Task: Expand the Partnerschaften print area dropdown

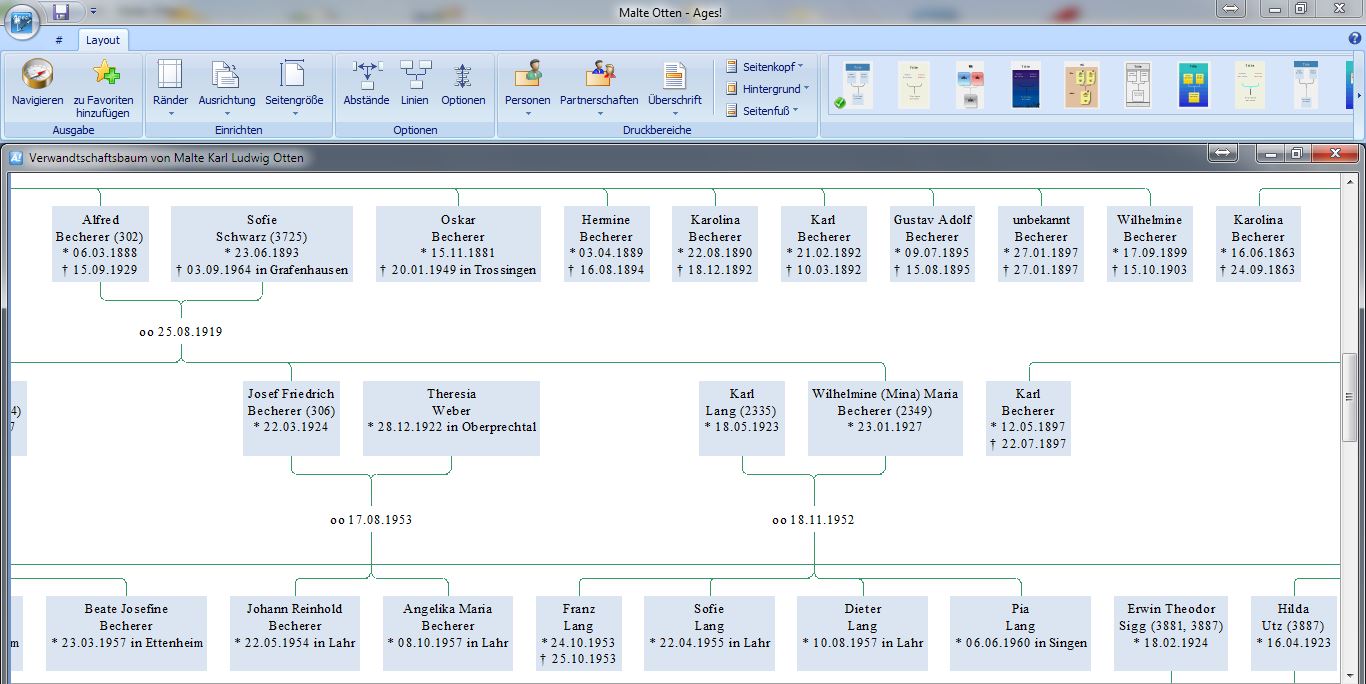Action: 599,113
